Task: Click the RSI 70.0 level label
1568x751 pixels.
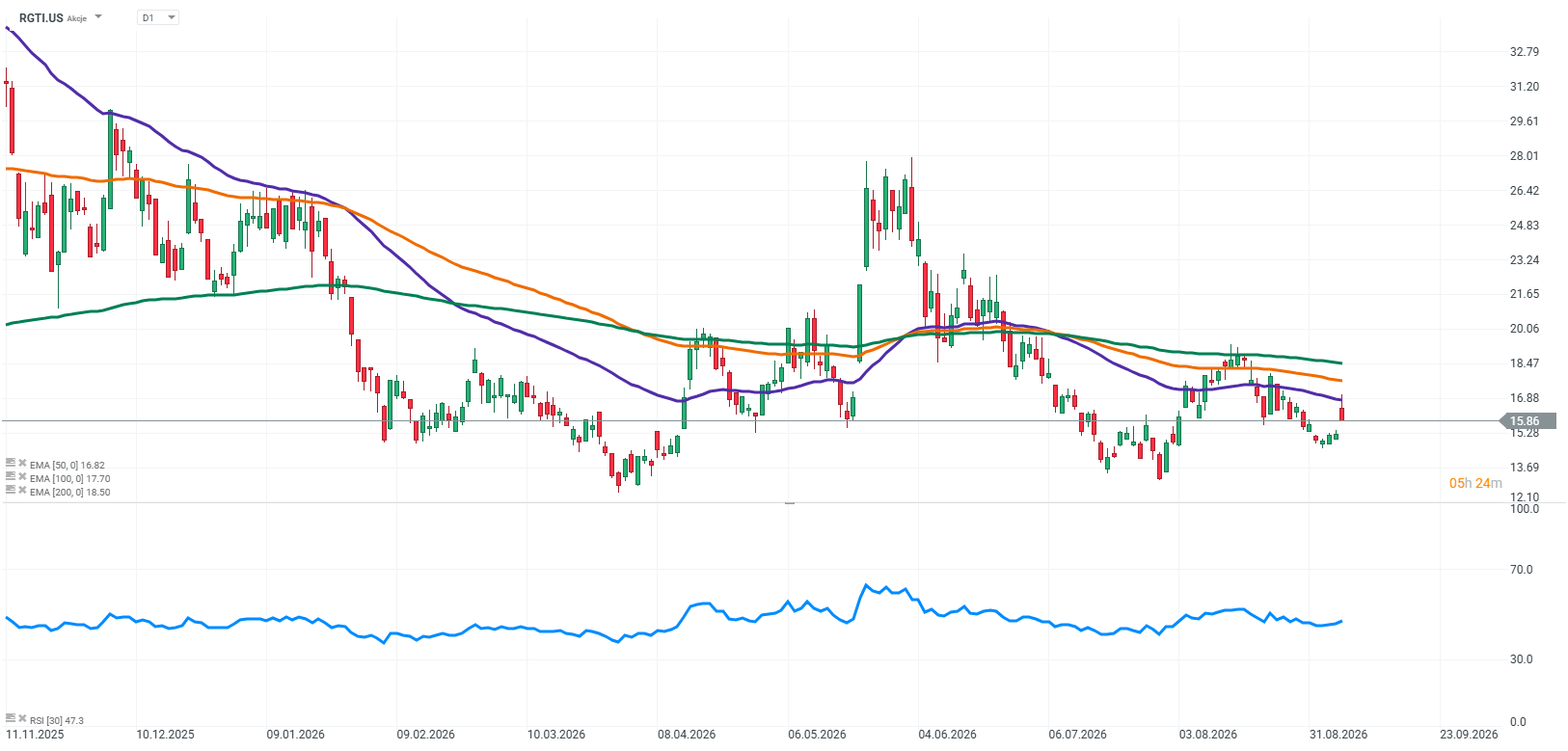Action: (x=1521, y=570)
